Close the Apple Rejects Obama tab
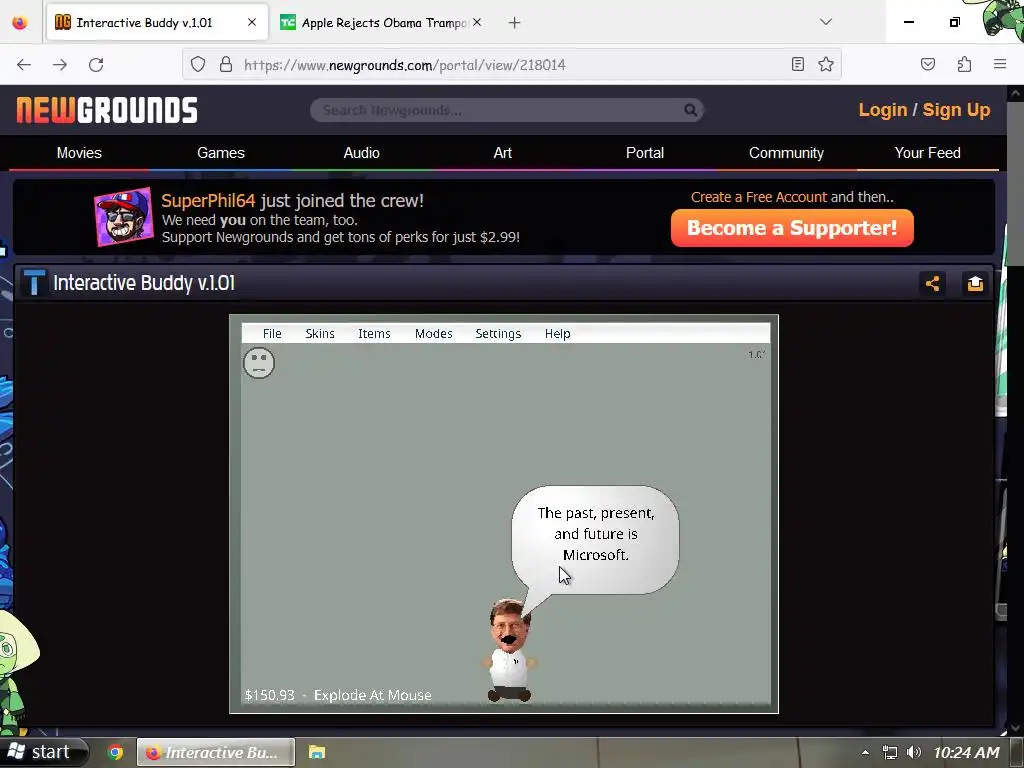This screenshot has width=1024, height=768. (477, 22)
